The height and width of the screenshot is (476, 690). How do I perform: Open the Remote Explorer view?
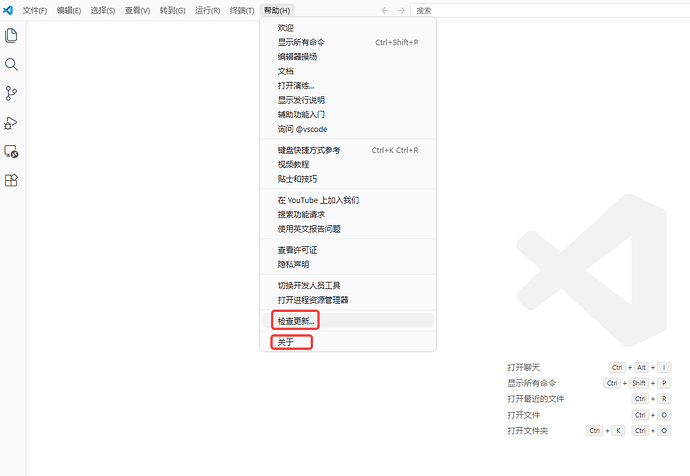[x=11, y=152]
